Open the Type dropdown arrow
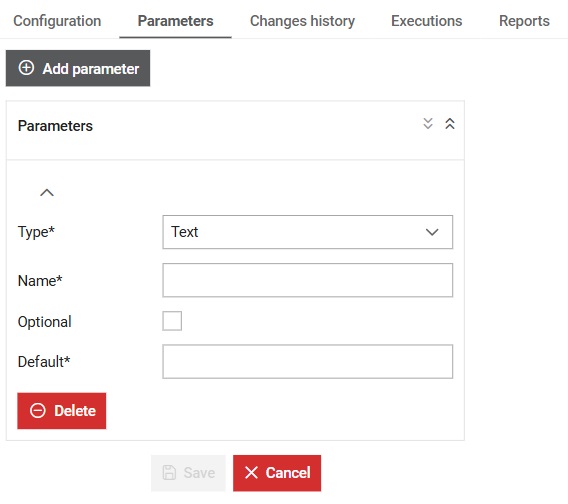This screenshot has height=504, width=568. pos(432,232)
